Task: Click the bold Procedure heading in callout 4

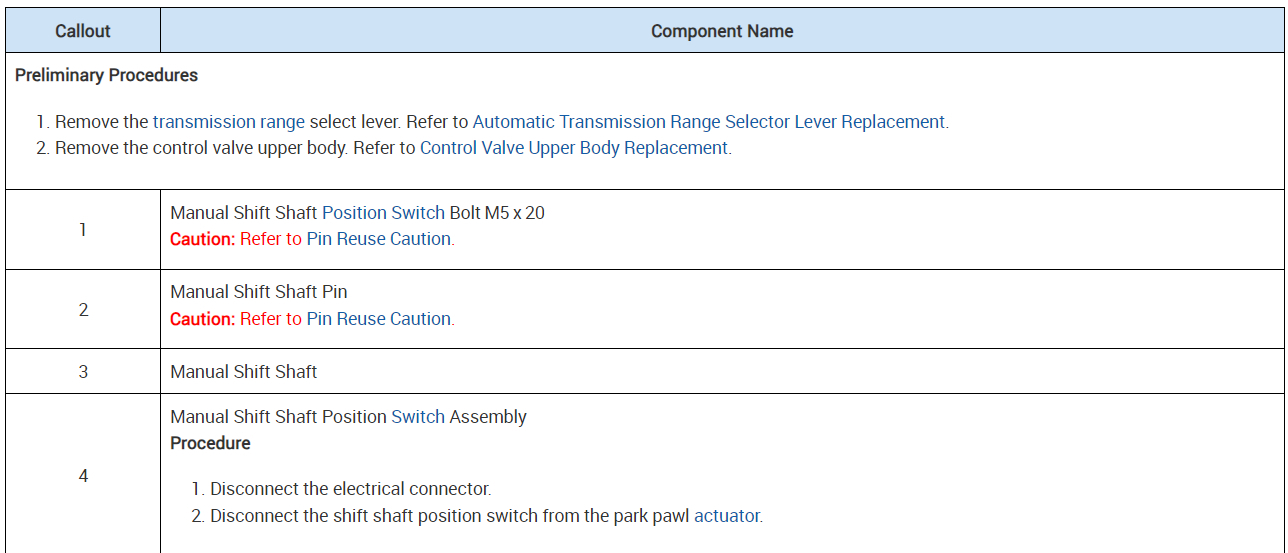Action: pyautogui.click(x=210, y=443)
